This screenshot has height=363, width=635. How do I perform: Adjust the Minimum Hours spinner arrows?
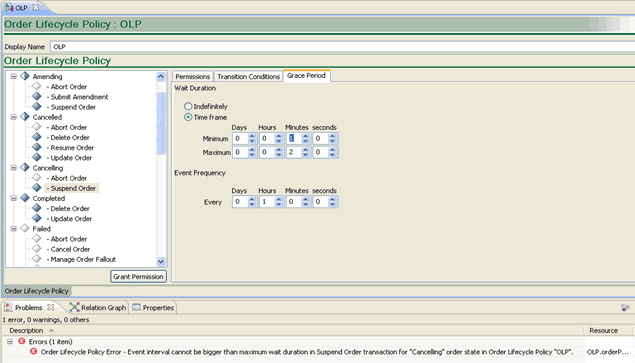279,139
